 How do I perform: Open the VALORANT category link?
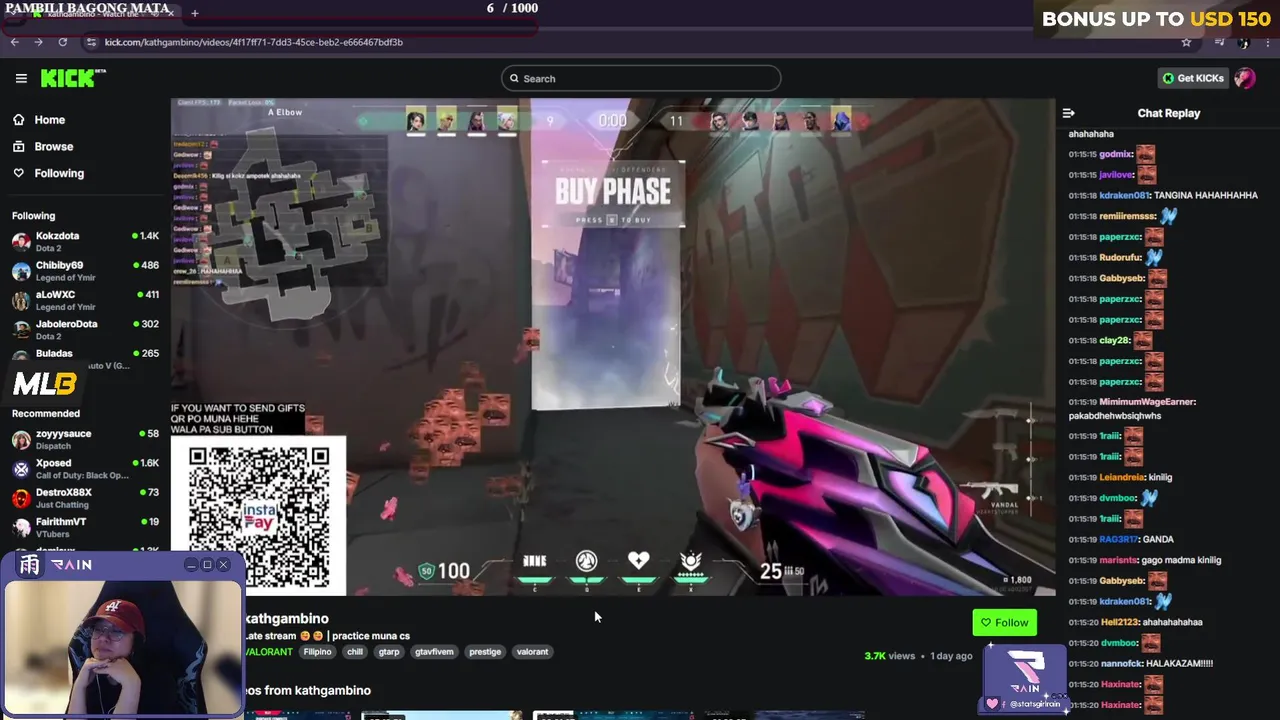269,652
